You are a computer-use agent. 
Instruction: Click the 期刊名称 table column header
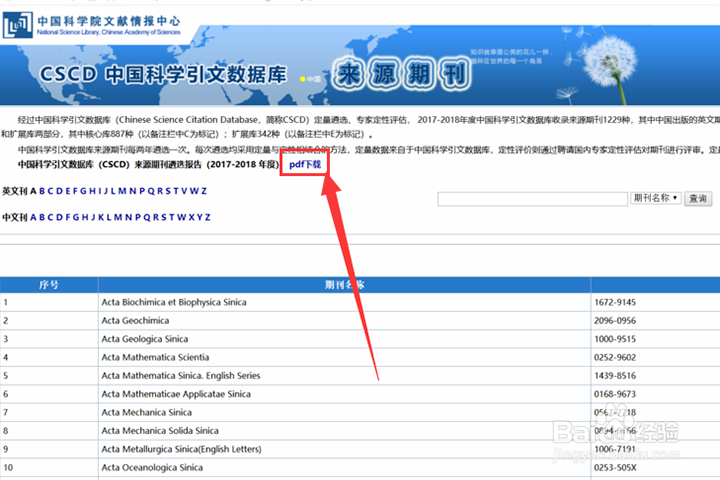(344, 285)
